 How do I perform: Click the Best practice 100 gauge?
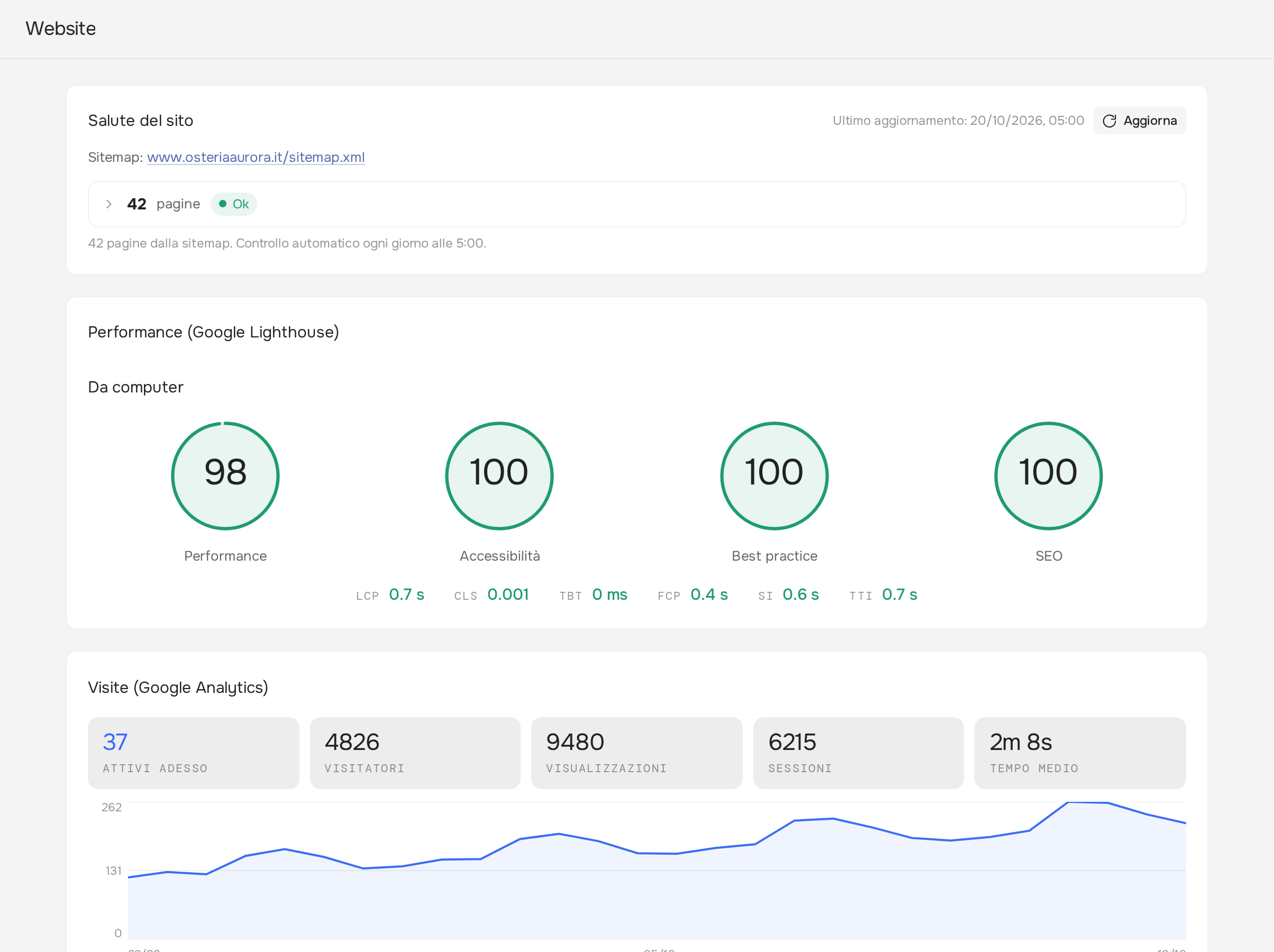tap(774, 475)
